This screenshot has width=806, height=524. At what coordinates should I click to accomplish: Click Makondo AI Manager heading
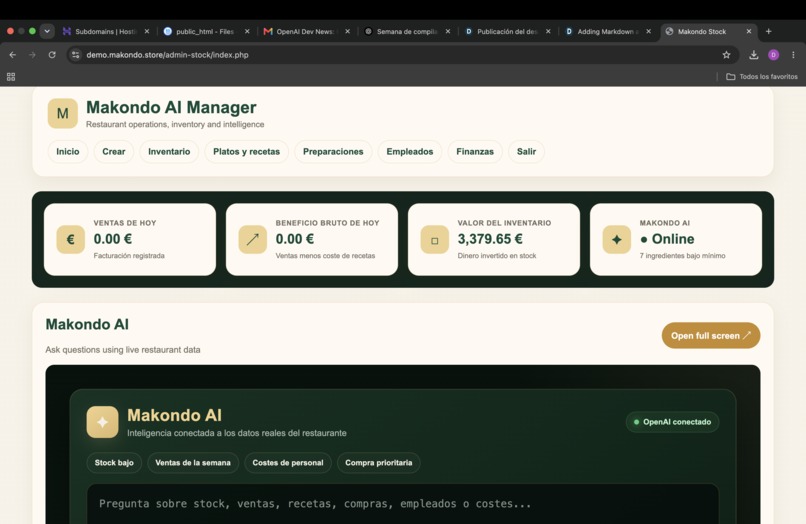tap(171, 107)
